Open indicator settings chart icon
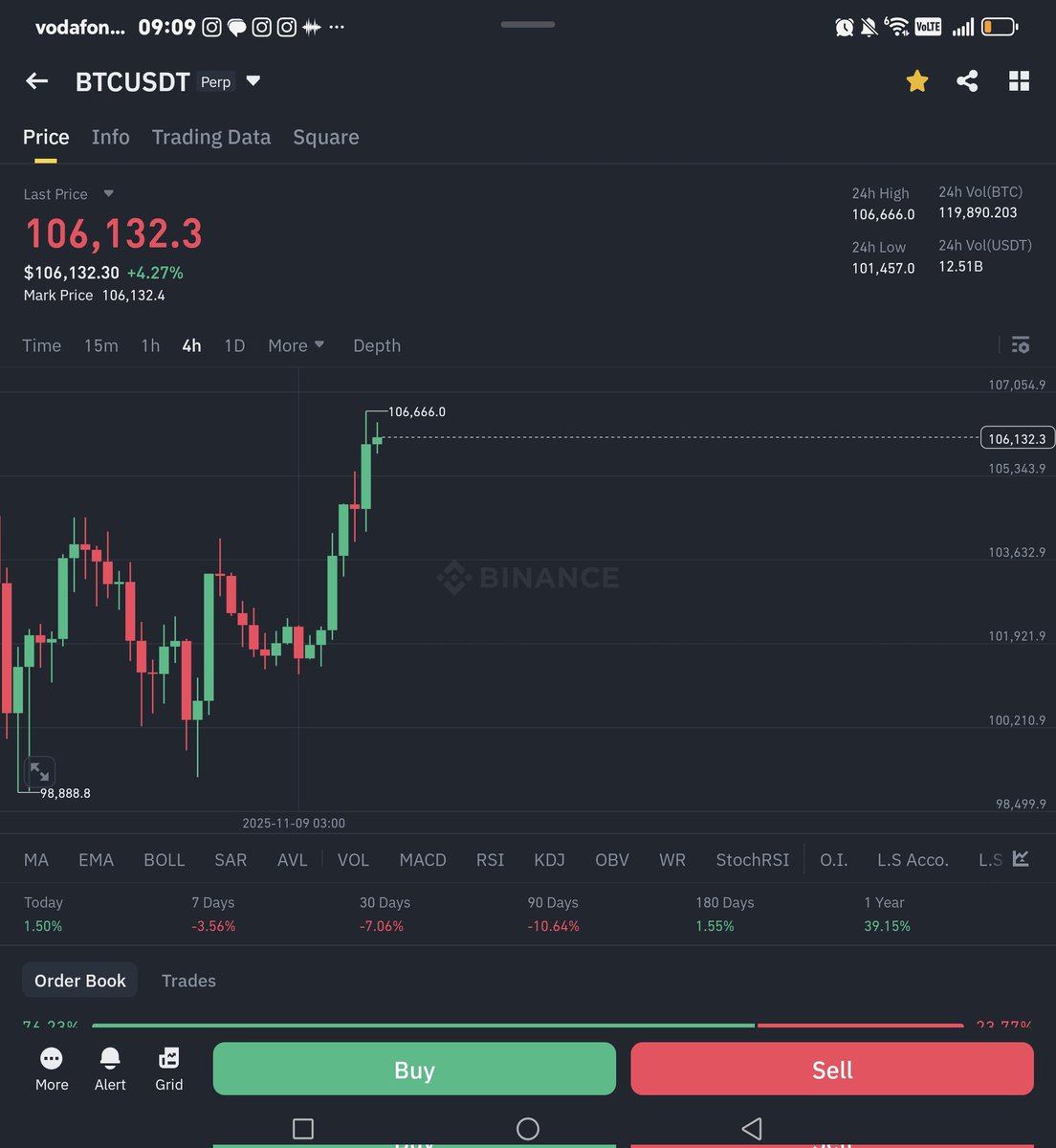 [x=1021, y=858]
